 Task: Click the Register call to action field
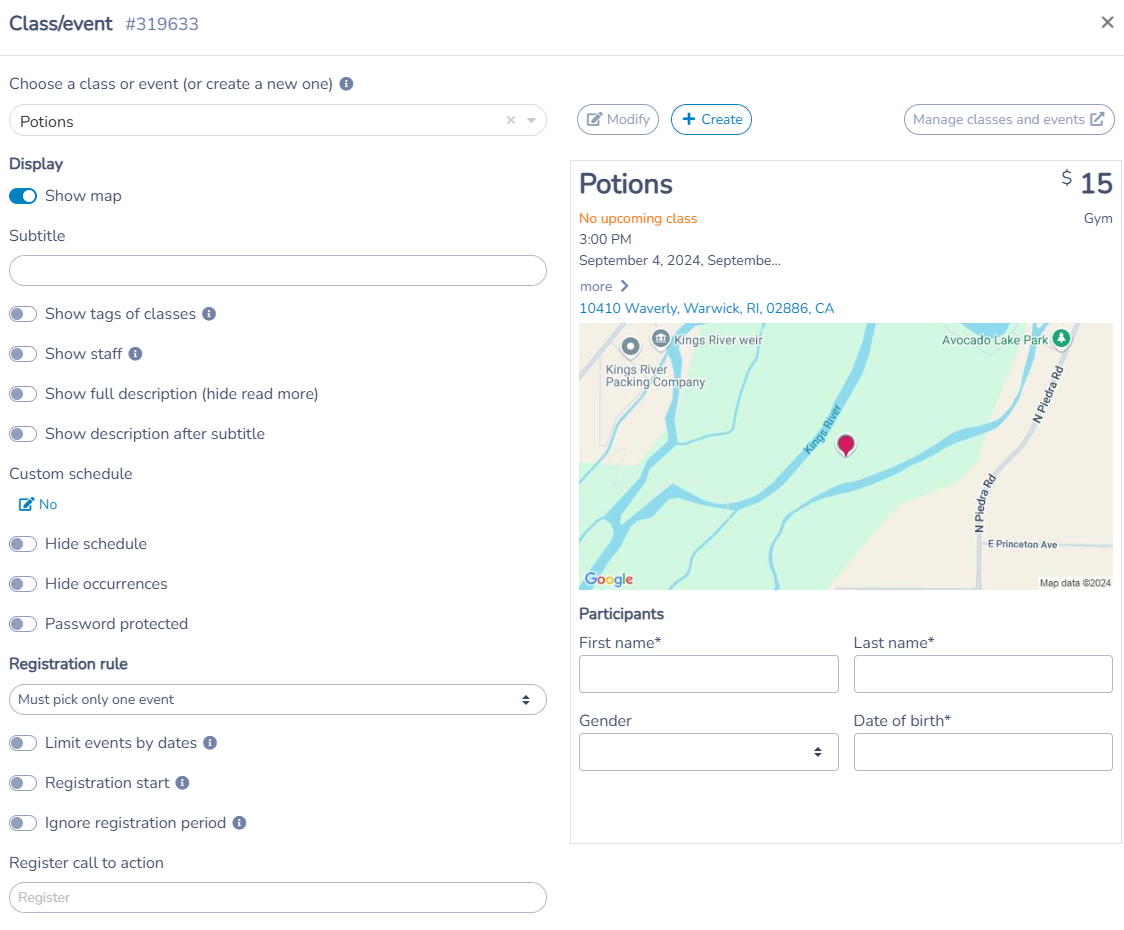point(277,898)
